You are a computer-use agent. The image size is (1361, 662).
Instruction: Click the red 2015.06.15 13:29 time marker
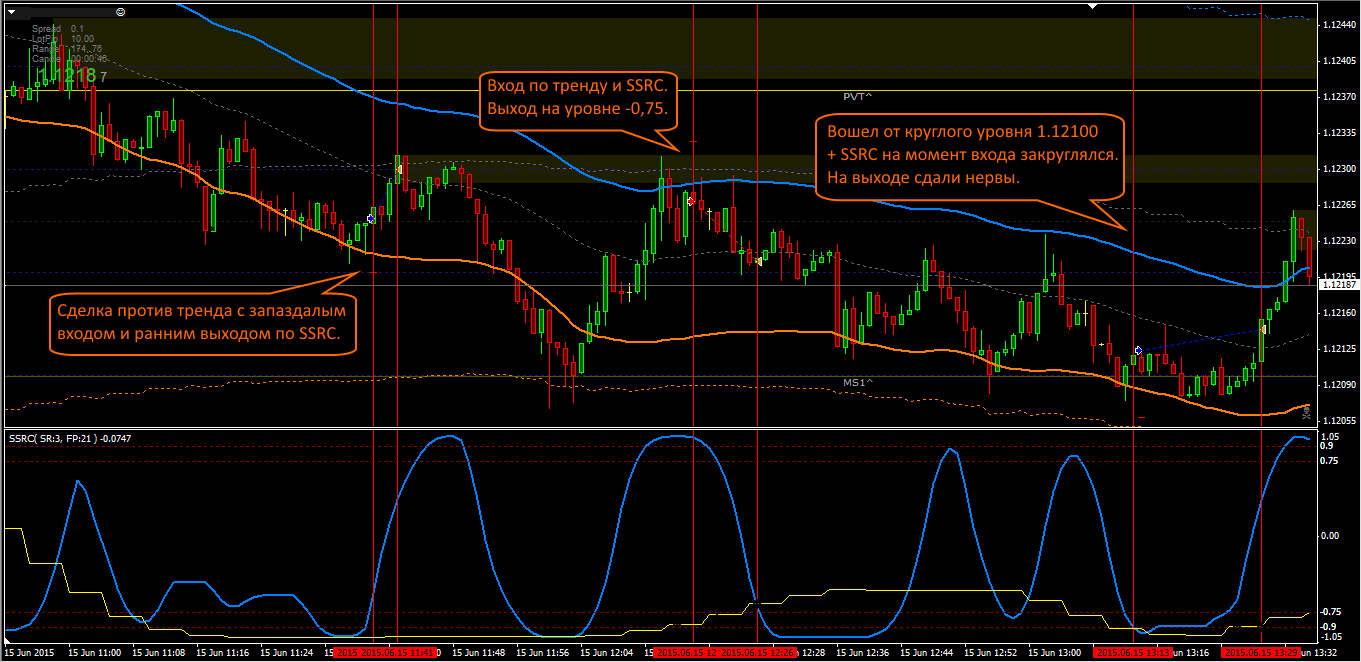click(x=1262, y=652)
